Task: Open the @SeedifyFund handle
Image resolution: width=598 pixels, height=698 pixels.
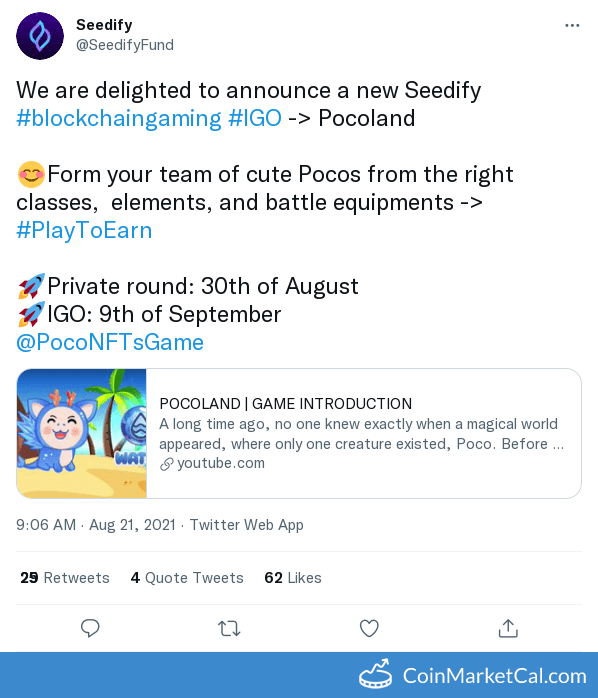Action: [x=125, y=45]
